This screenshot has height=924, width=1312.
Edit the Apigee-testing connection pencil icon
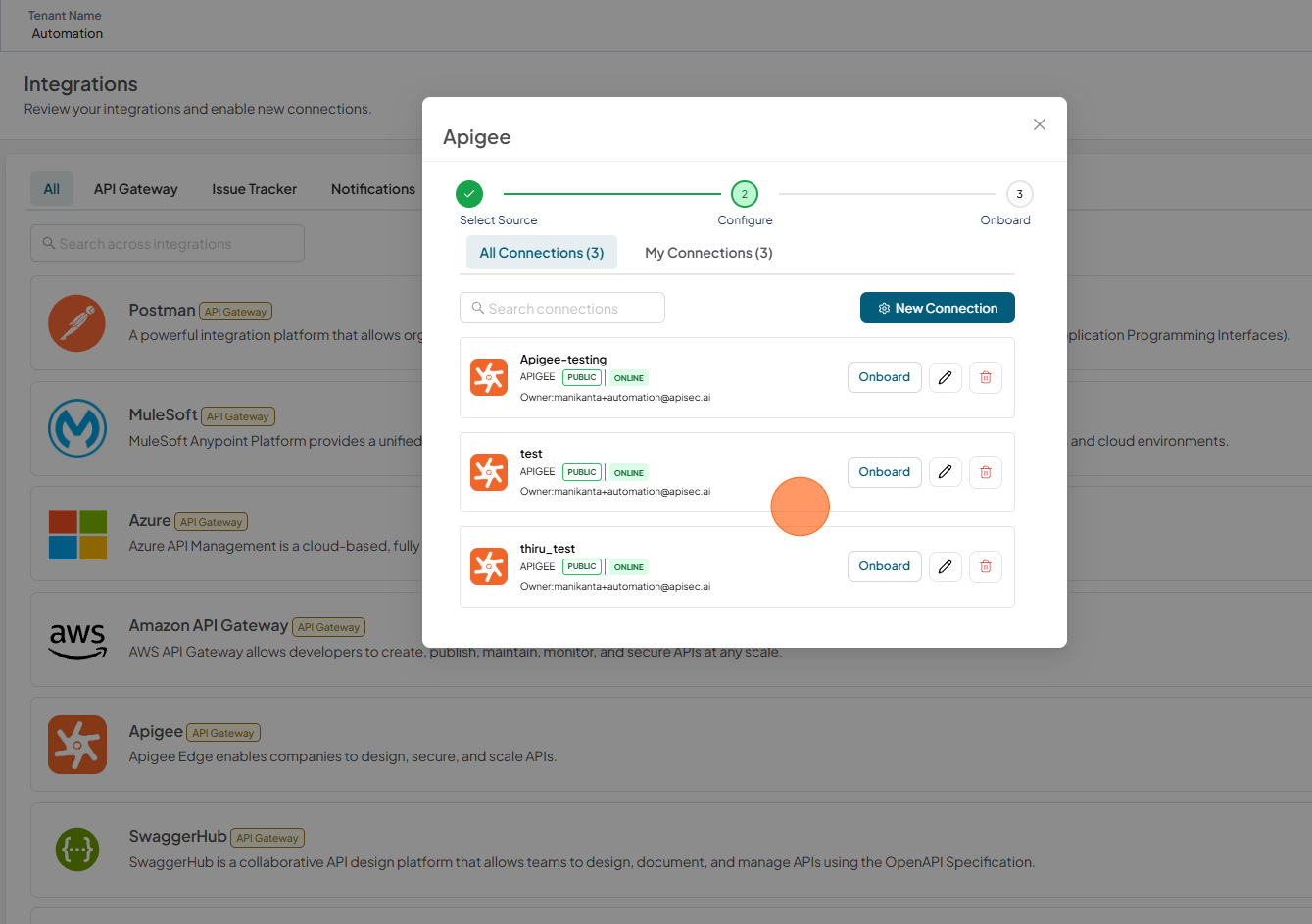coord(946,377)
